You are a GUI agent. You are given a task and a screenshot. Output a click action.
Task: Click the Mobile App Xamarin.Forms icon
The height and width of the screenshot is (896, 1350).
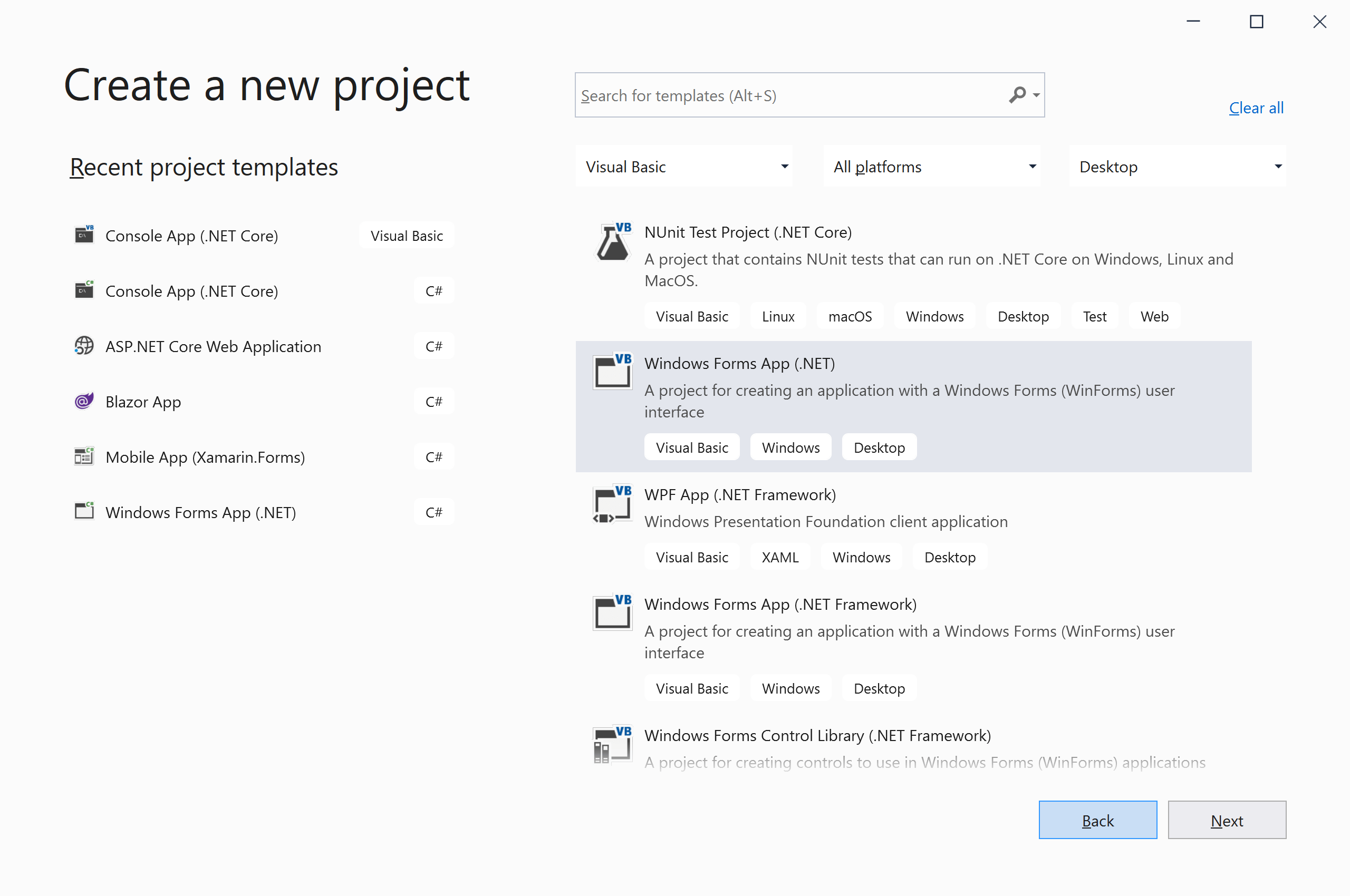pos(84,456)
